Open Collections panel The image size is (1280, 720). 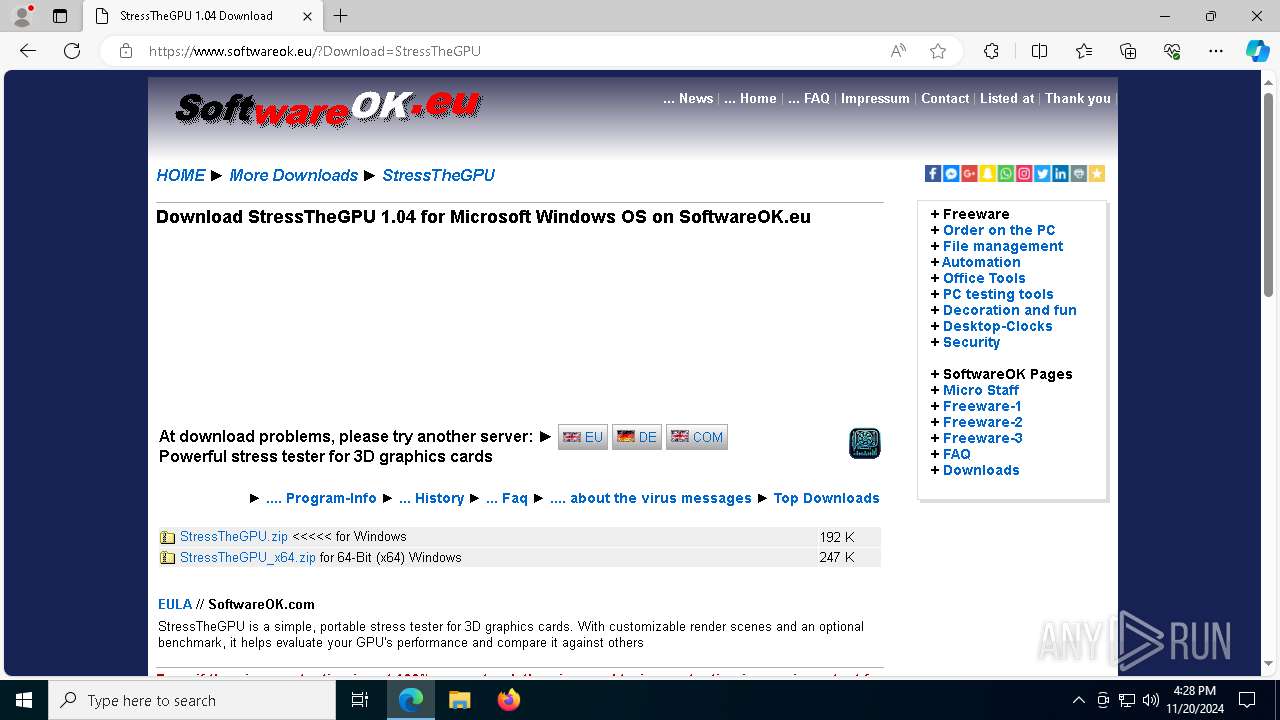[x=1128, y=51]
